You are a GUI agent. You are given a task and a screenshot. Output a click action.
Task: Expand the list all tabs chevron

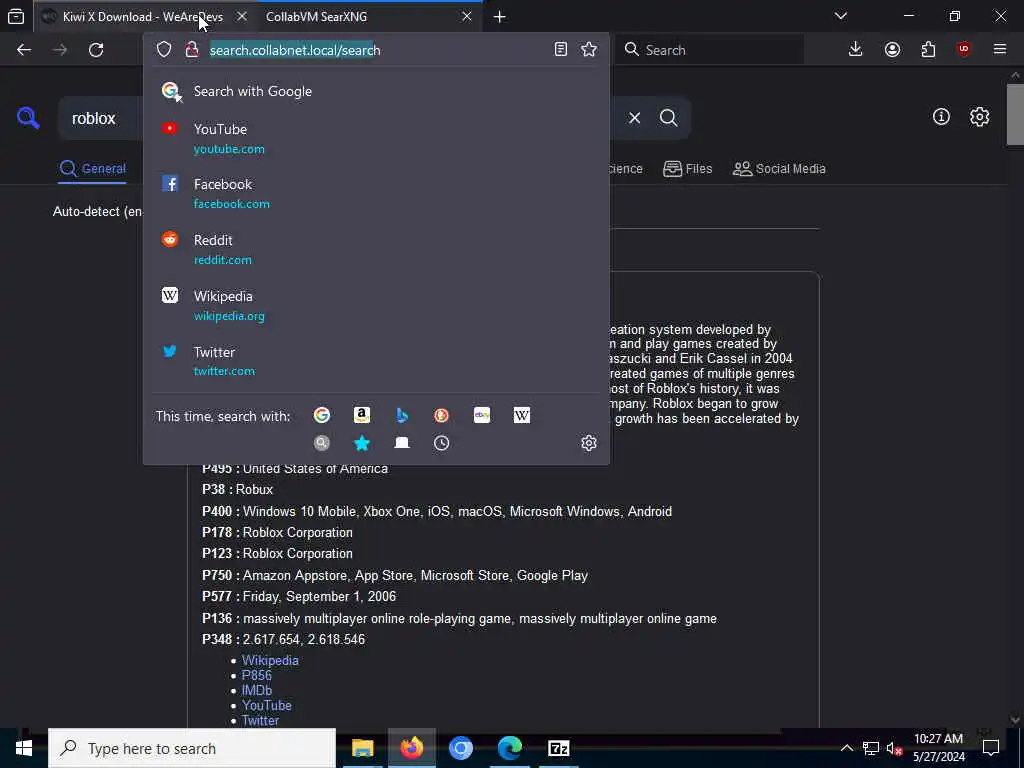point(840,16)
